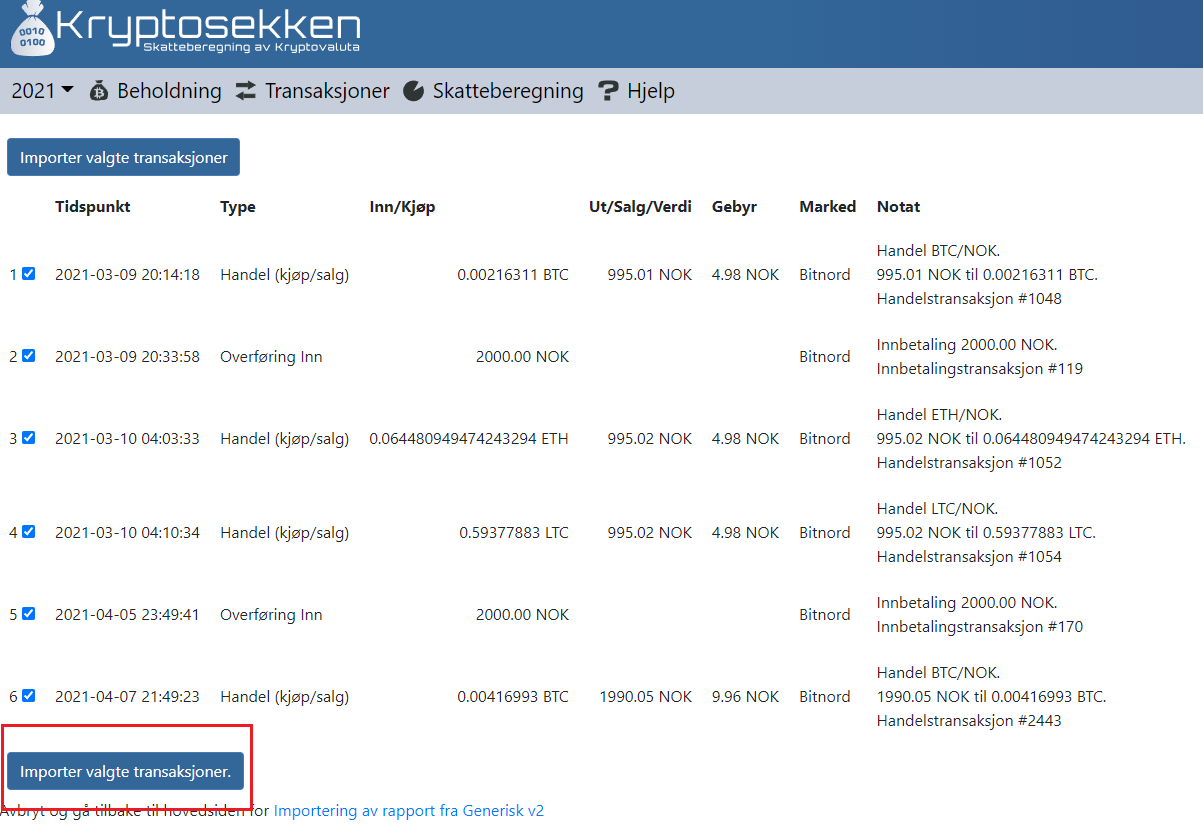Click Overføring Inn type in row 2

click(x=271, y=357)
